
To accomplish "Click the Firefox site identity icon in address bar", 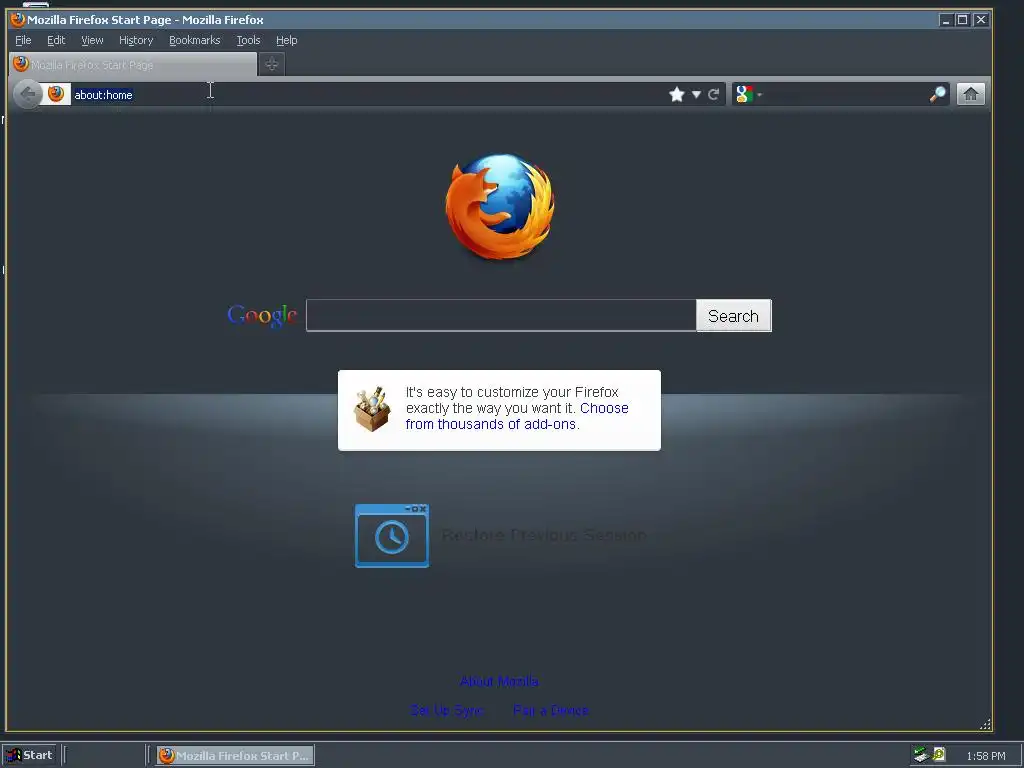I will [56, 94].
